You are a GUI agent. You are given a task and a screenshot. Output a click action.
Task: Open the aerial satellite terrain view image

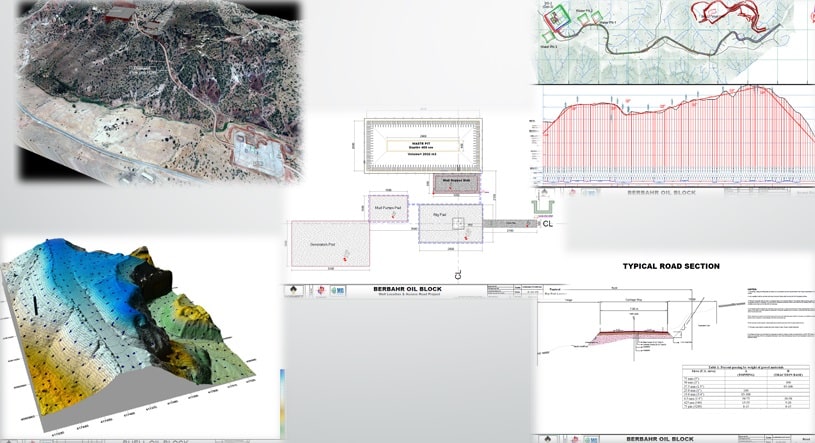tap(160, 92)
